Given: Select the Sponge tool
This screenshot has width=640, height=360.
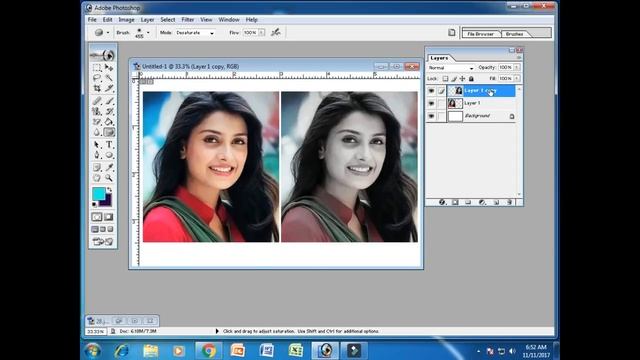Looking at the screenshot, I should [109, 132].
